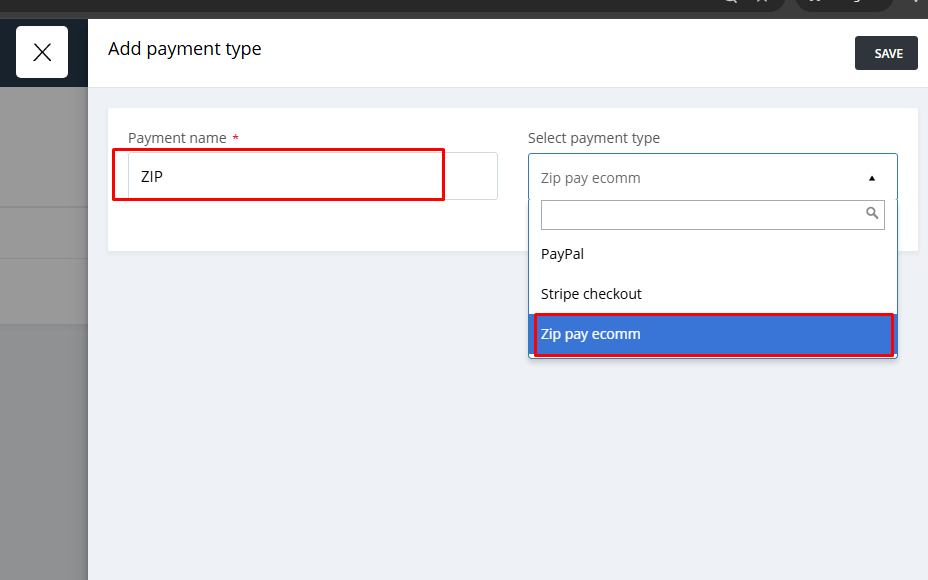Choose PayPal from the payment list
This screenshot has height=580, width=928.
click(x=562, y=254)
